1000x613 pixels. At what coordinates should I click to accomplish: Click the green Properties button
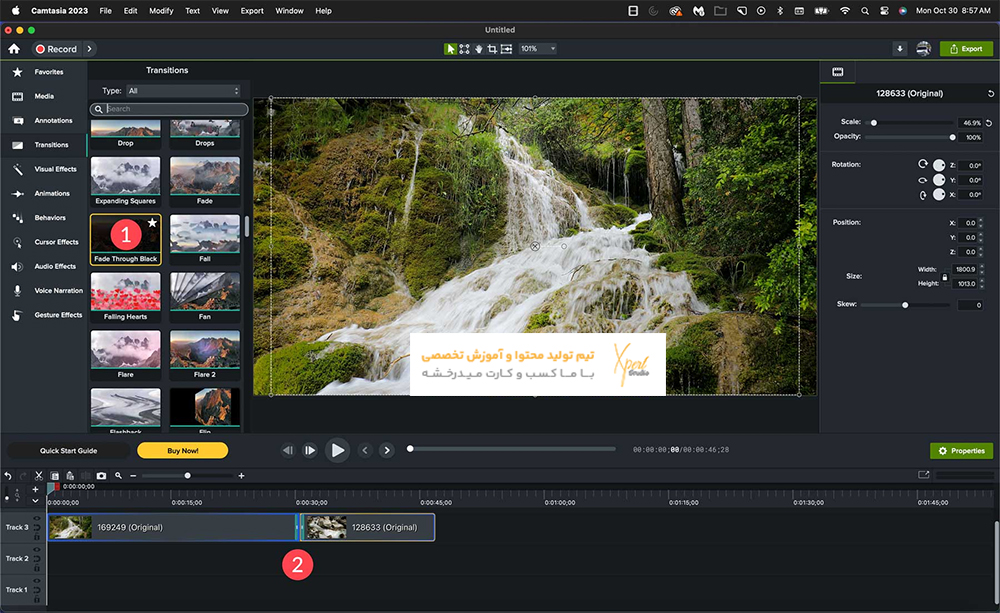point(961,451)
